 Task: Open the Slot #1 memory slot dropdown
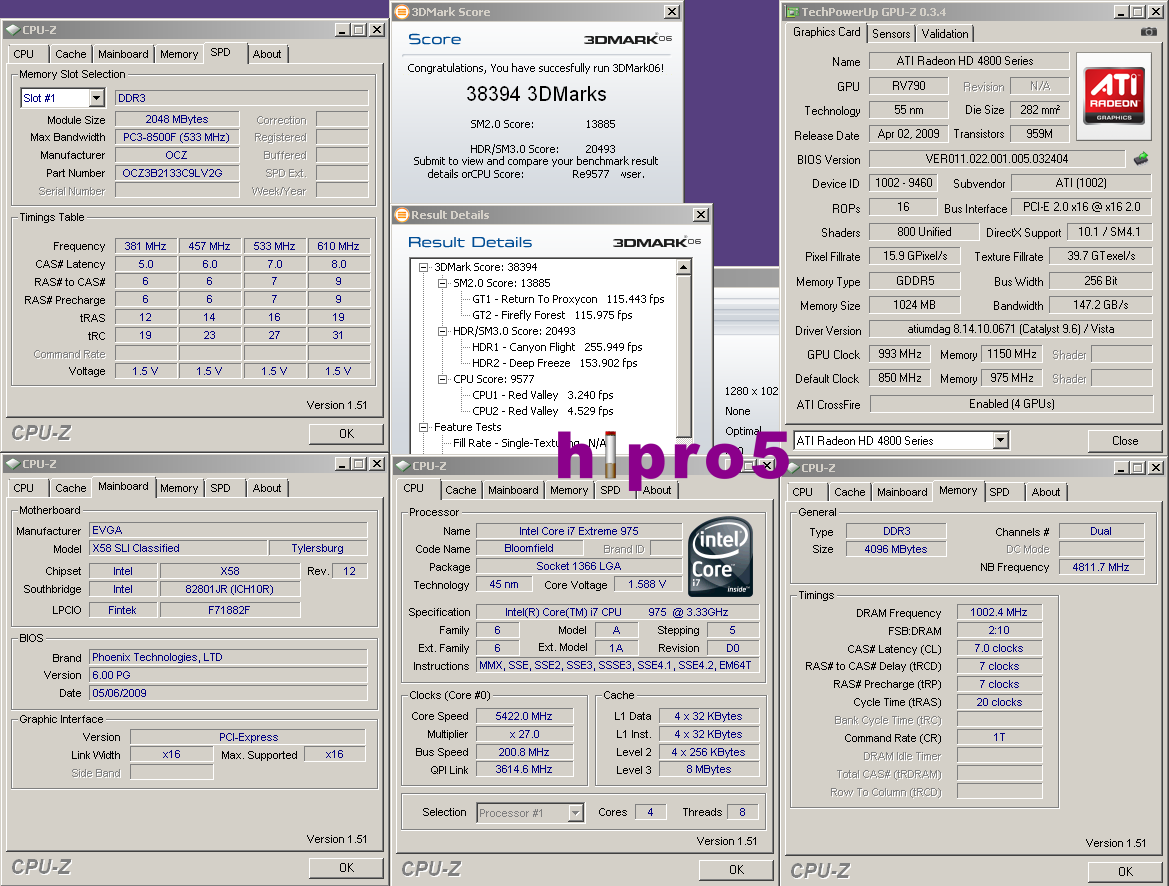point(96,98)
